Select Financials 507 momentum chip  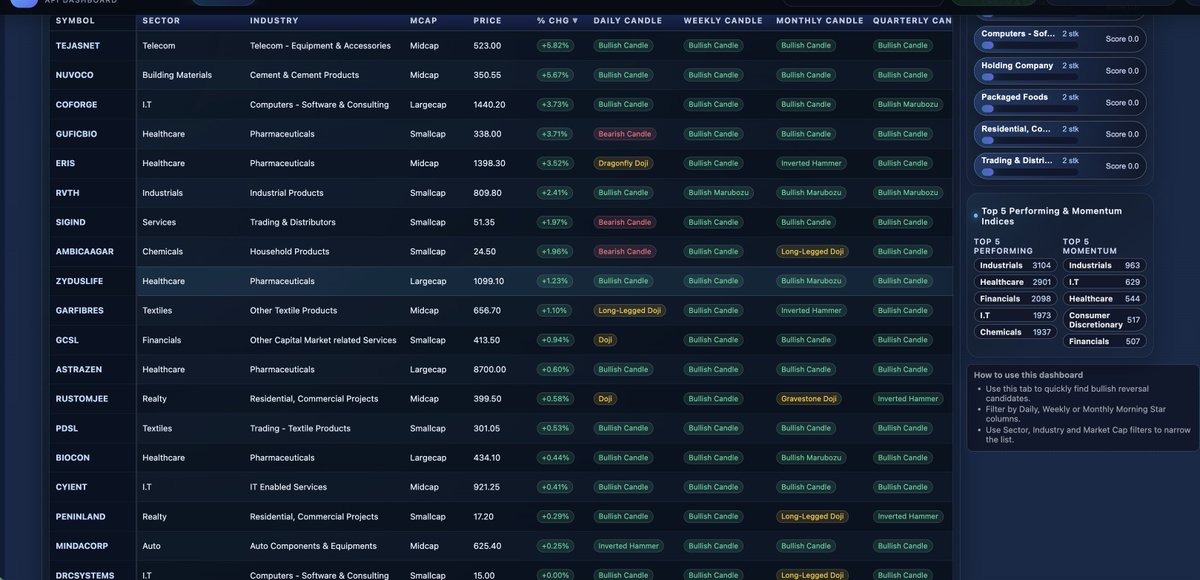tap(1105, 341)
